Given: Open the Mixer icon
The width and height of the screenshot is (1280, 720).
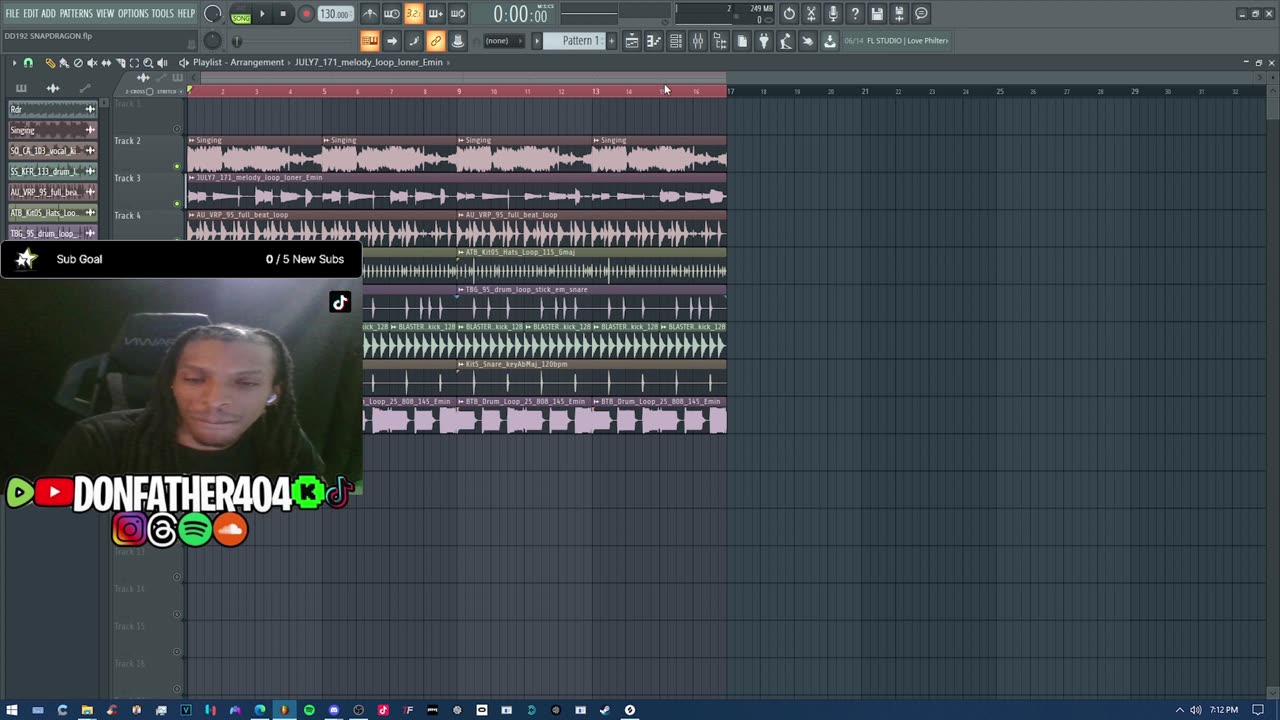Looking at the screenshot, I should point(698,41).
